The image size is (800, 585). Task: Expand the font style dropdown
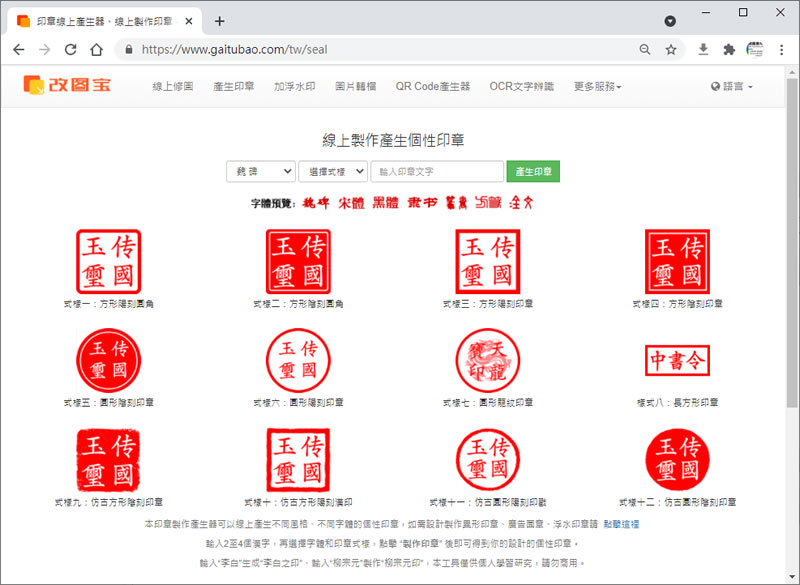pos(260,172)
